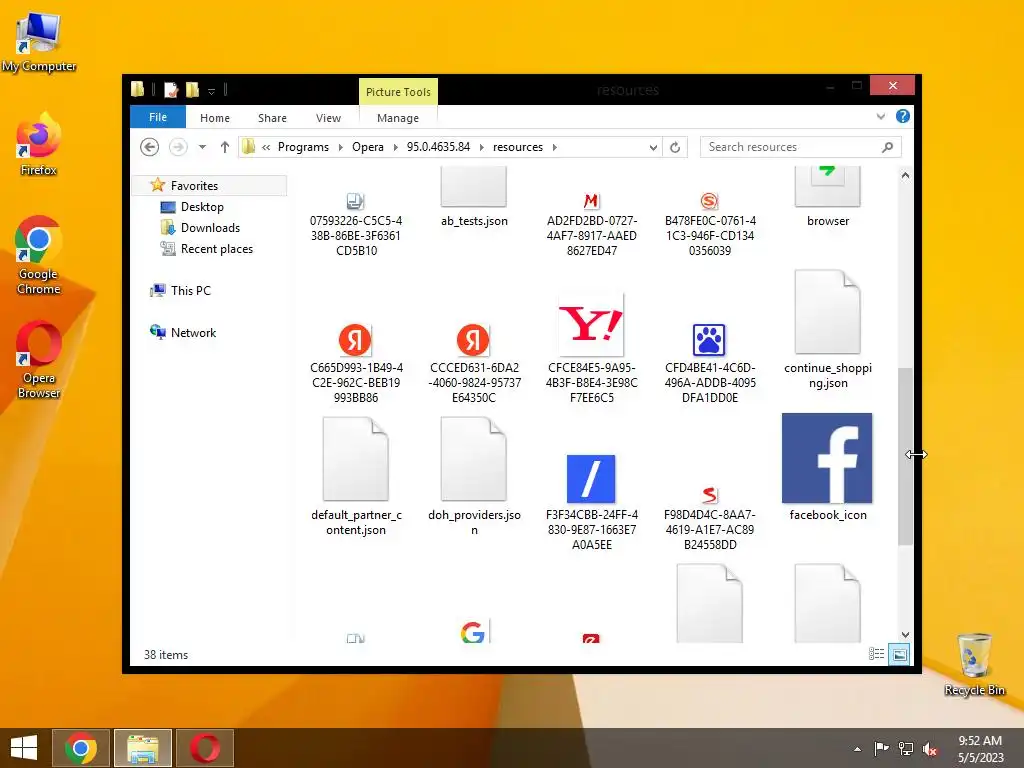
Task: Switch to Large icons view
Action: click(899, 654)
